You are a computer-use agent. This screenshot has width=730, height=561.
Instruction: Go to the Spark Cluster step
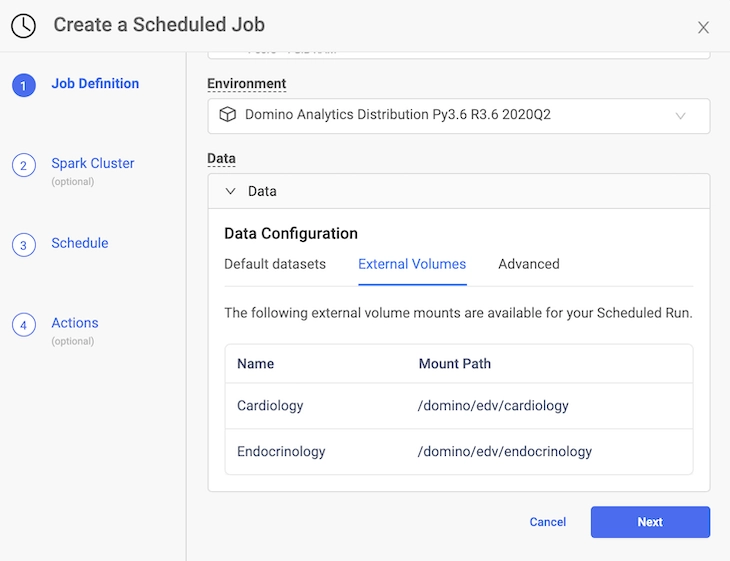pos(92,164)
